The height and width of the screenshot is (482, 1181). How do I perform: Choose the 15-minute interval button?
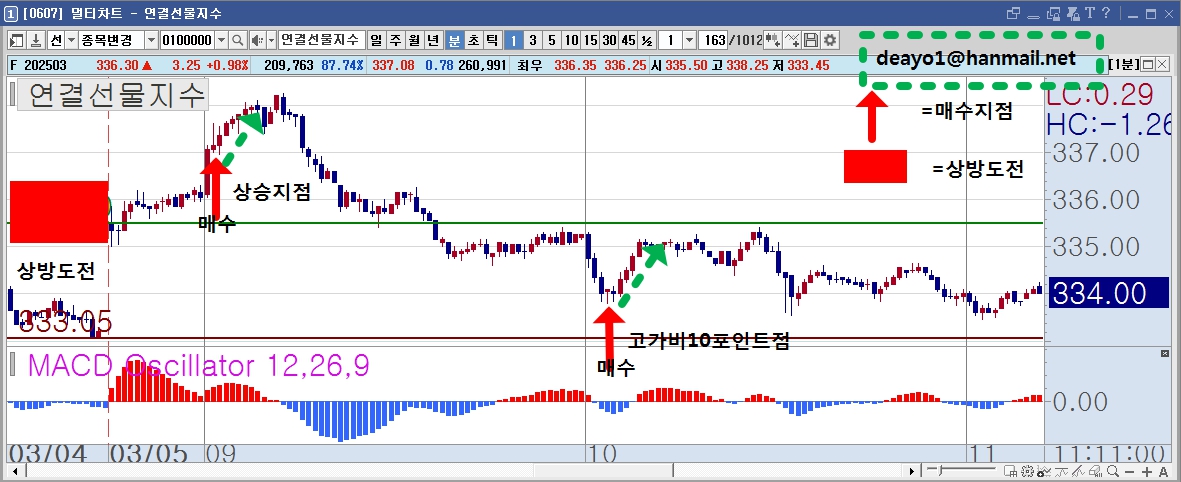tap(590, 40)
